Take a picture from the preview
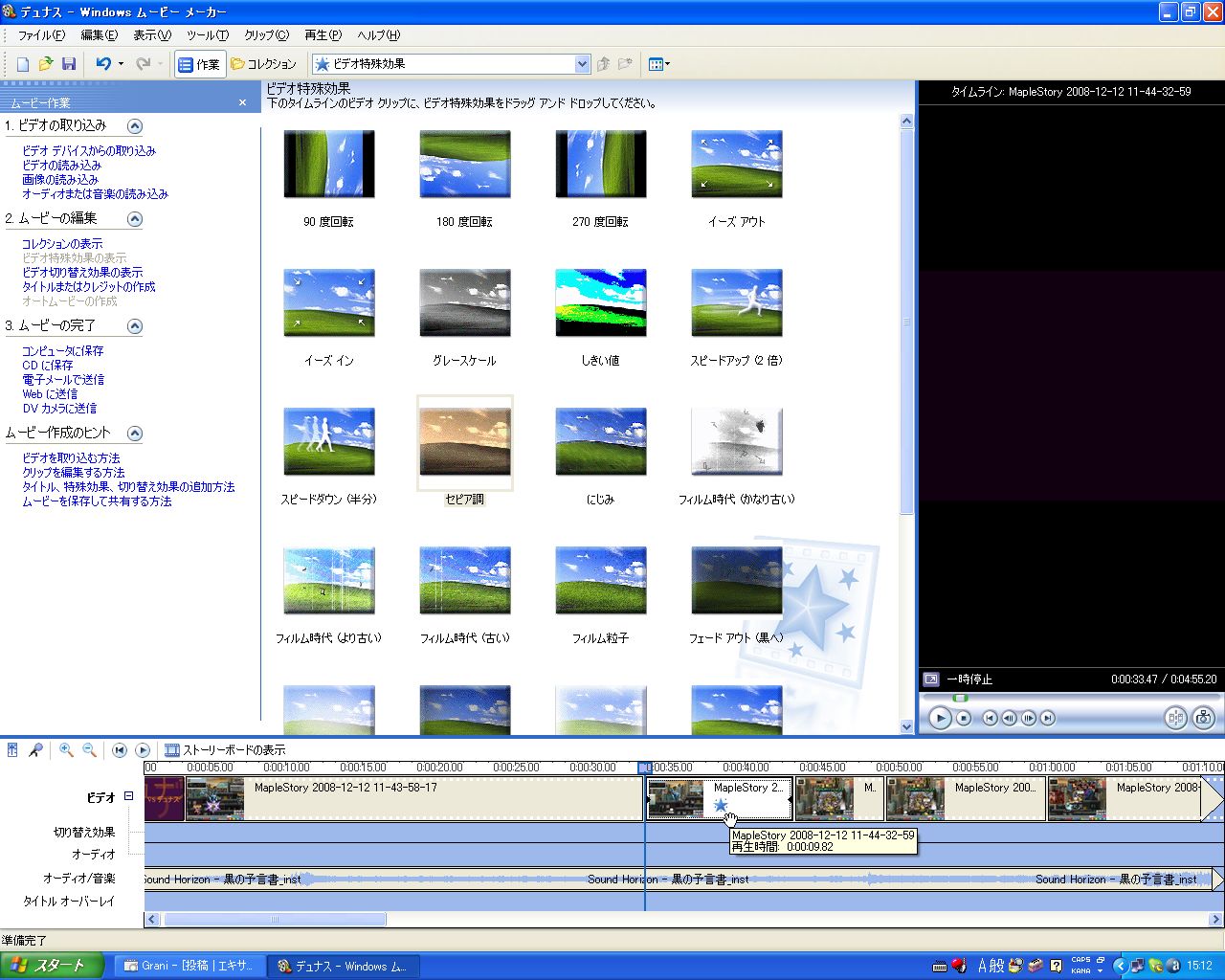The height and width of the screenshot is (980, 1225). point(1204,718)
